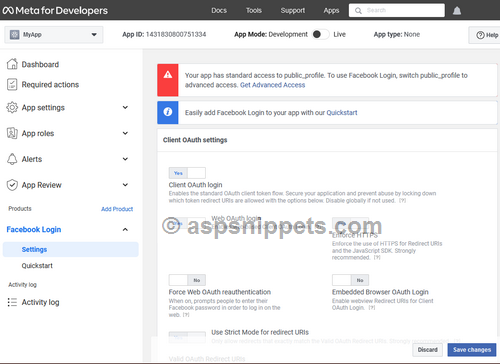Viewport: 500px width, 364px height.
Task: Click the Force Web OAuth reauthentication [?] mark
Action: click(186, 315)
